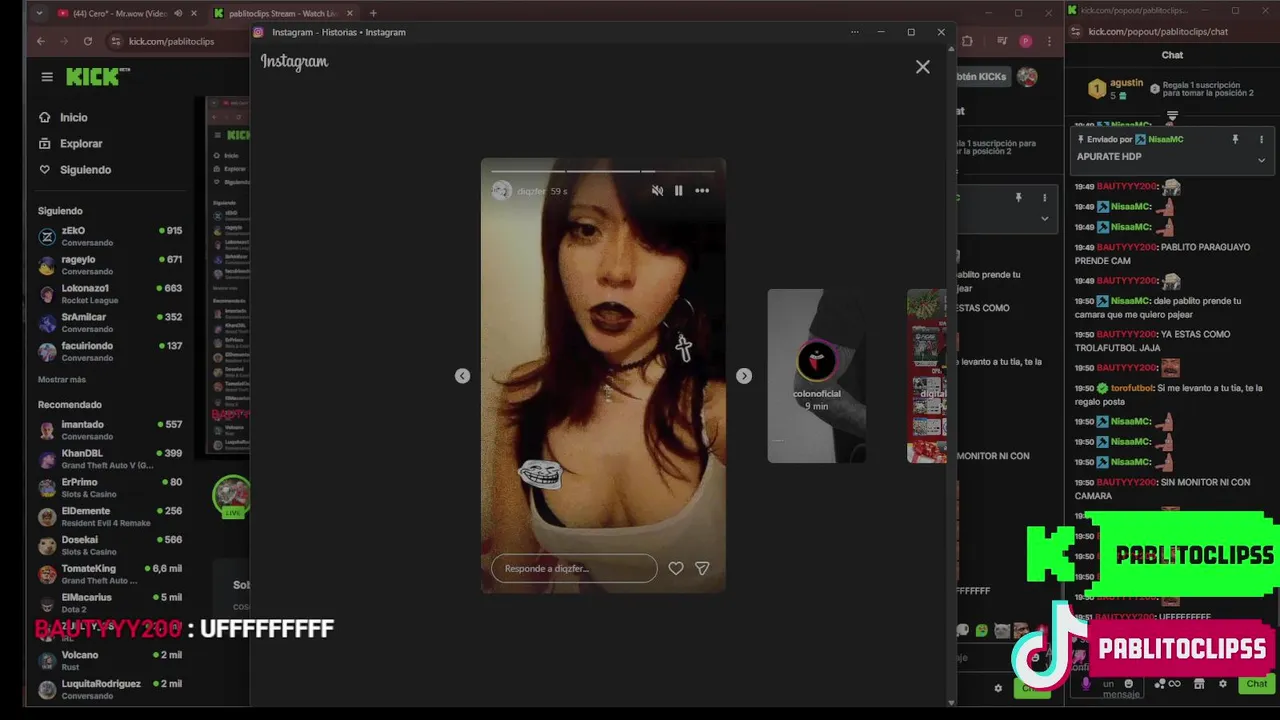
Task: Open facuiriondo channel in sidebar
Action: point(110,352)
